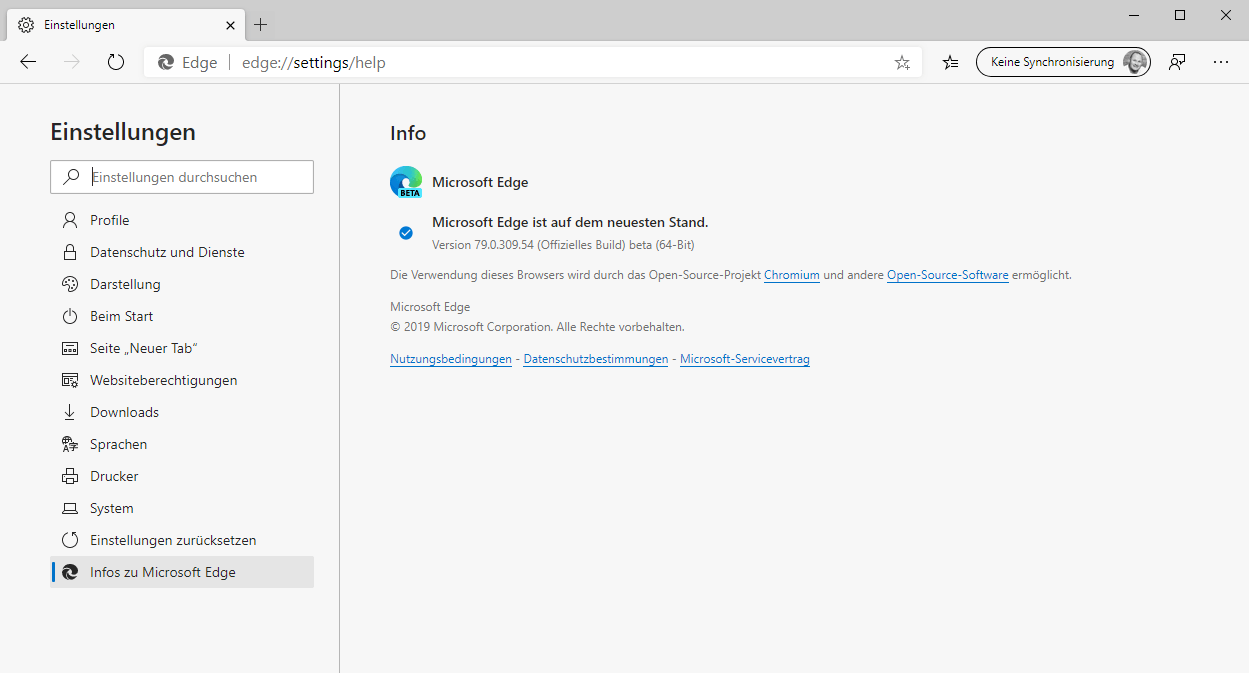Open the Nutzungsbedingungen link
This screenshot has height=673, width=1249.
pos(450,359)
